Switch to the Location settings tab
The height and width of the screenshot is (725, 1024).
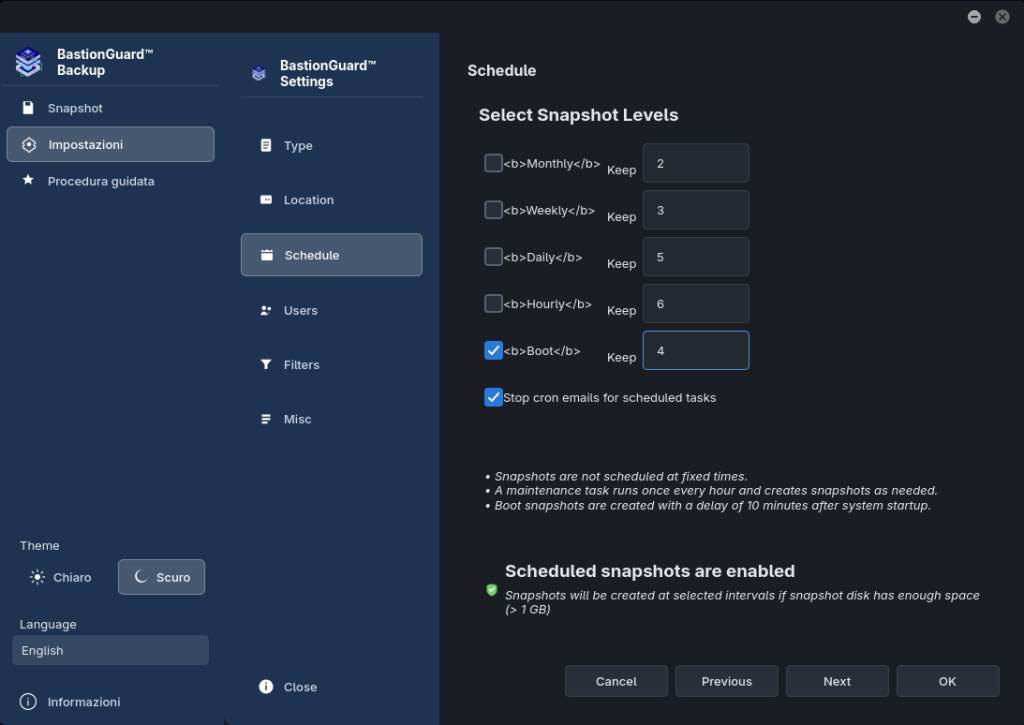coord(332,200)
